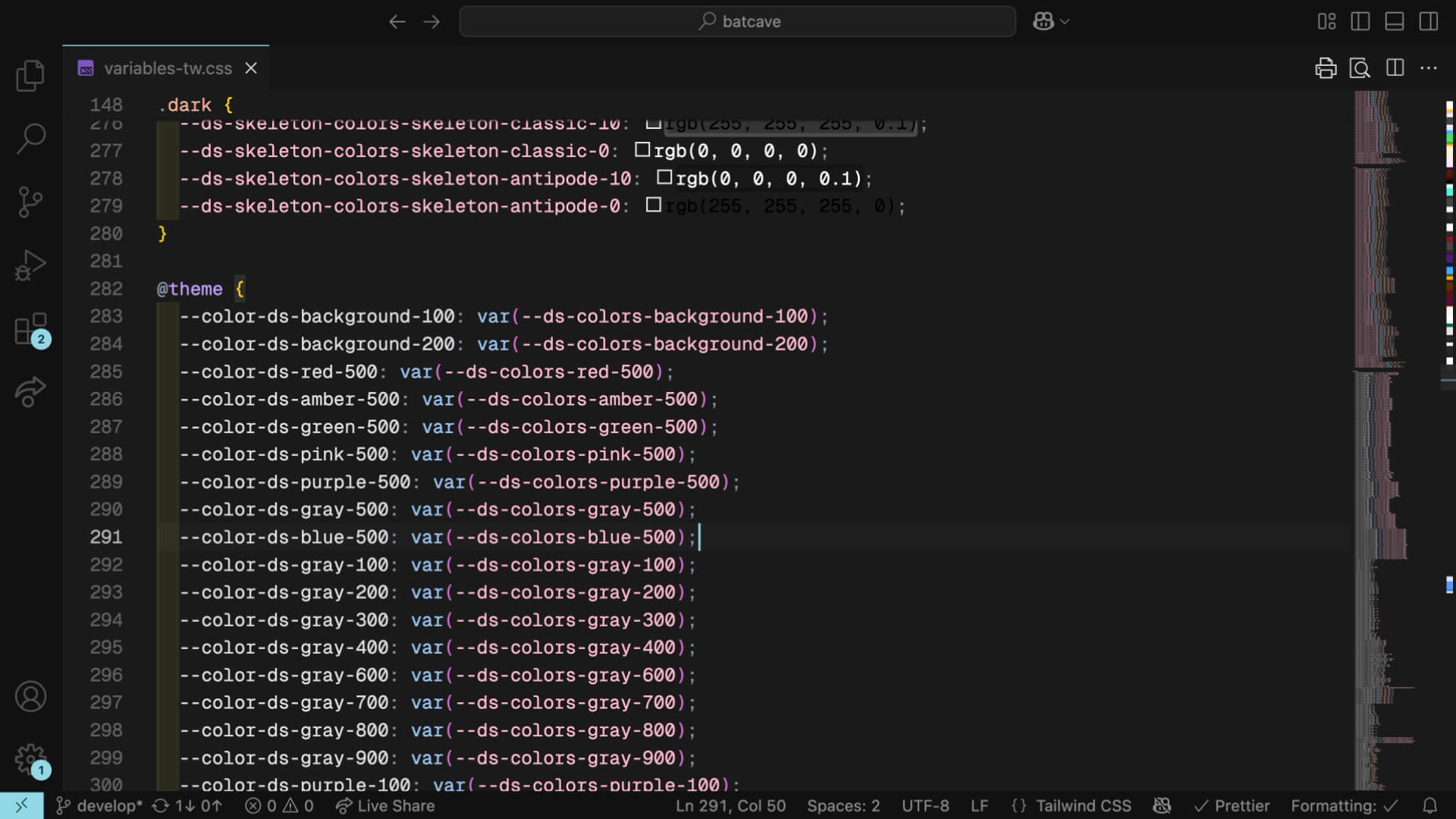
Task: Toggle secondary side bar visibility
Action: [1429, 21]
